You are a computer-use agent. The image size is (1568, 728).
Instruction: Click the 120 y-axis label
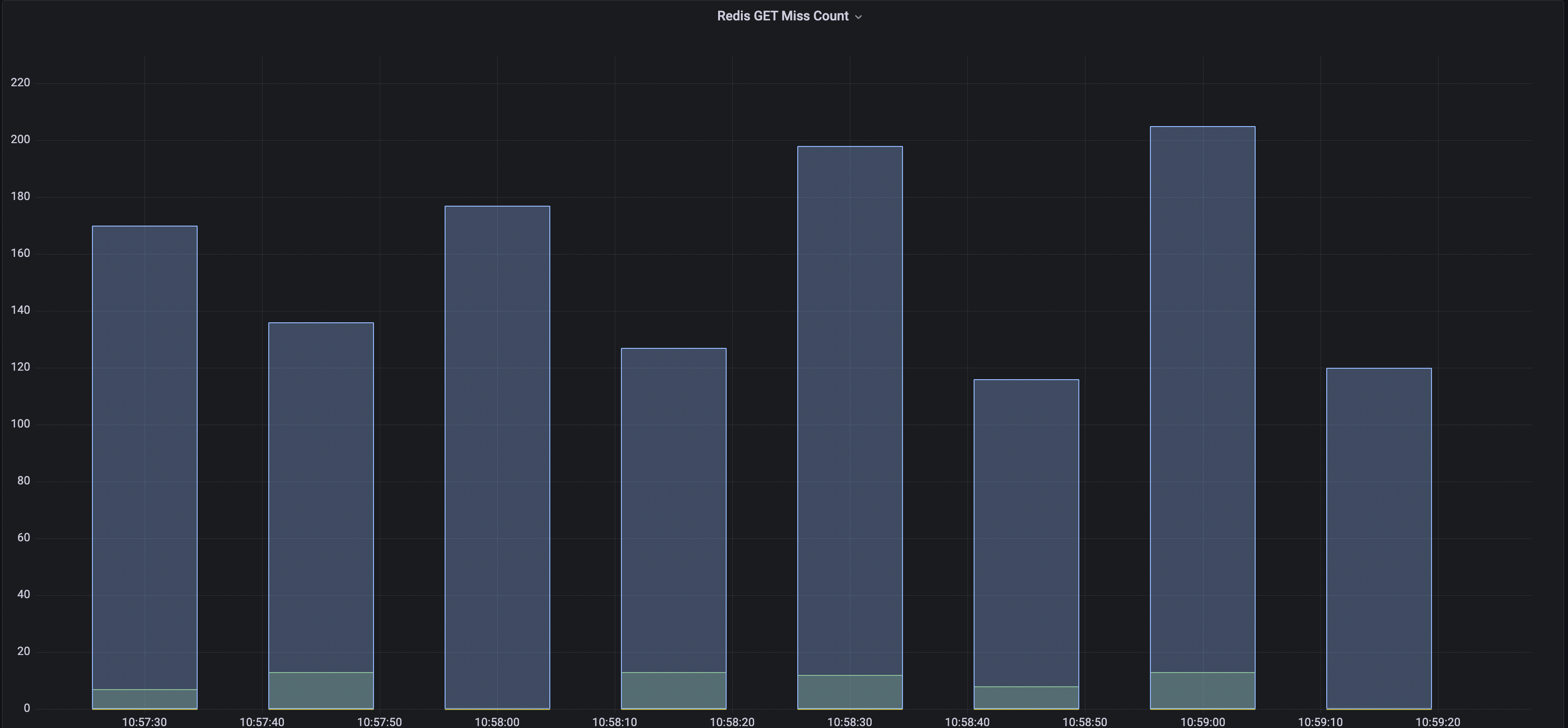20,367
